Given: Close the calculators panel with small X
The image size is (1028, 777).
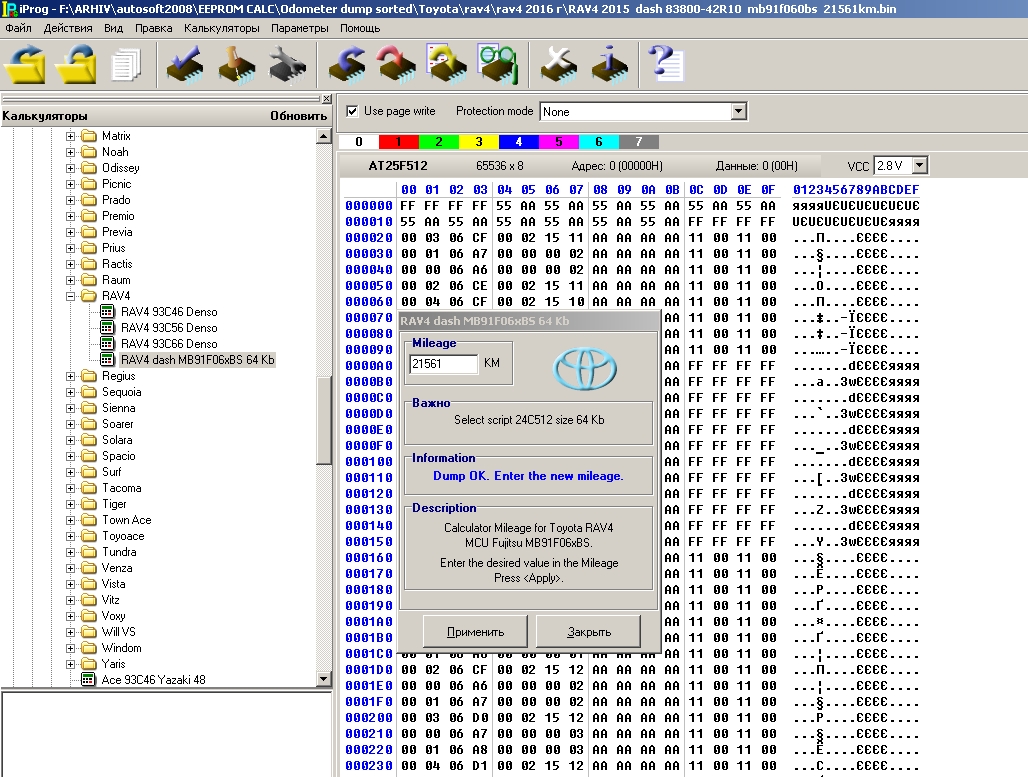Looking at the screenshot, I should tap(326, 99).
